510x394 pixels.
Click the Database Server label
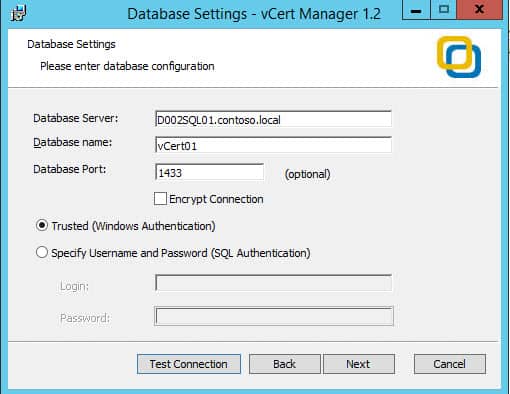(76, 118)
